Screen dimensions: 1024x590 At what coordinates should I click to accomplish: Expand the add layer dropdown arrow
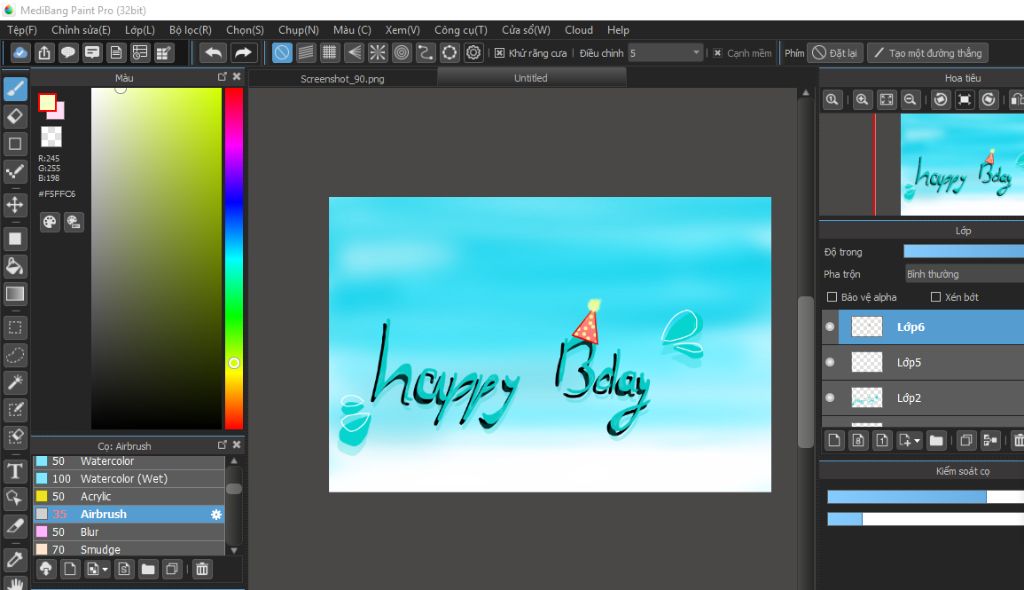pyautogui.click(x=917, y=440)
